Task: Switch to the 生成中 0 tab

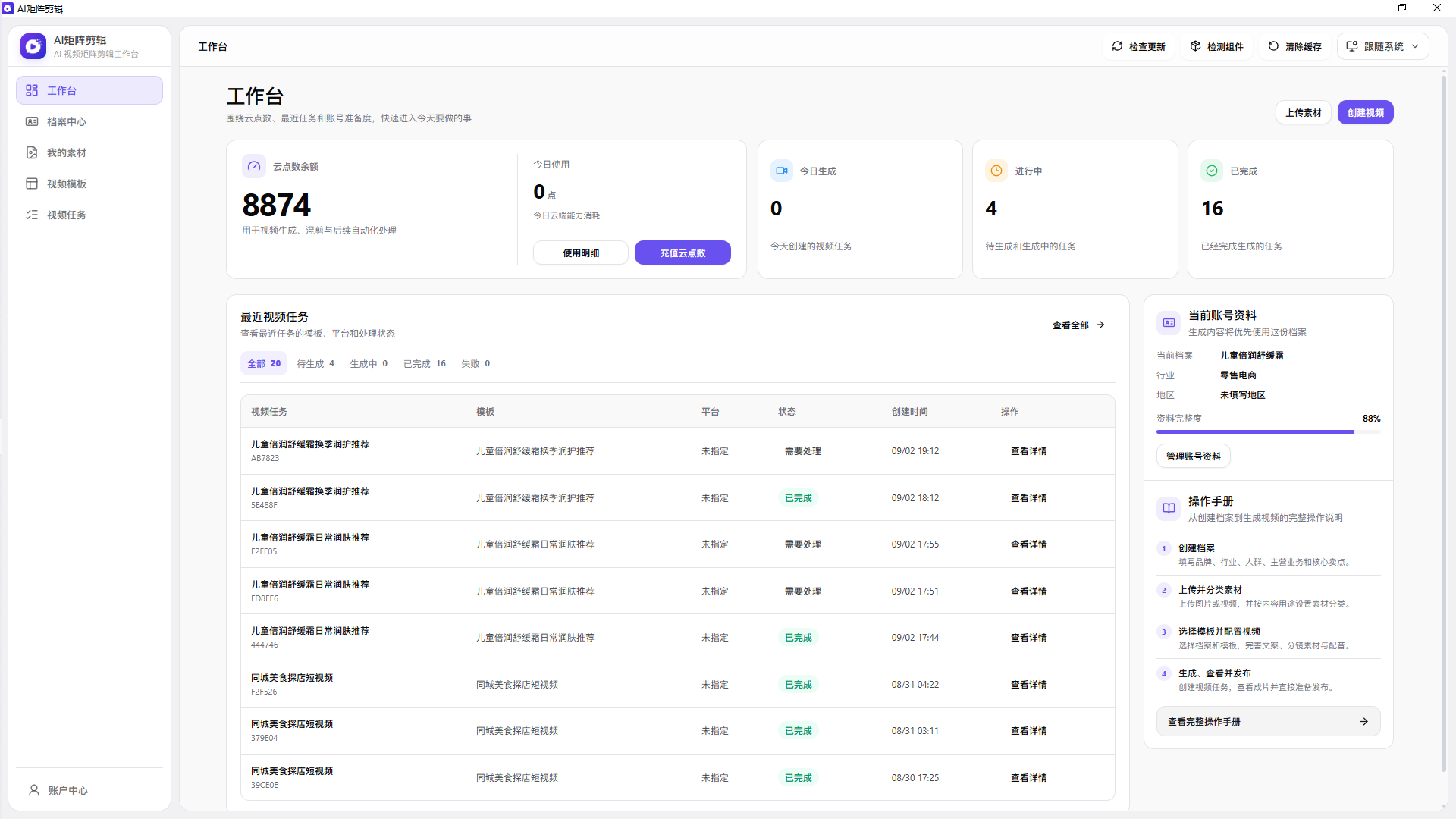Action: (x=369, y=364)
